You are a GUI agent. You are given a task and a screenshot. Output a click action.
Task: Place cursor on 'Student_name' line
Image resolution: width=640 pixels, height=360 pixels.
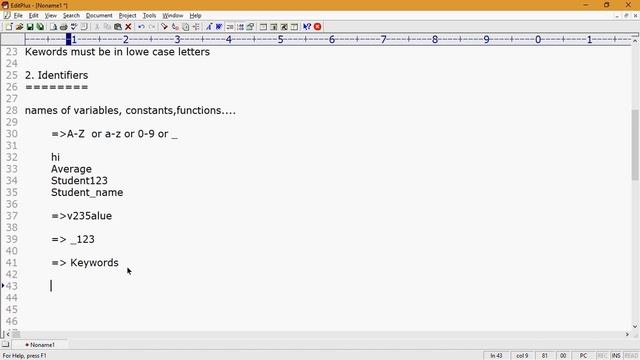click(x=87, y=193)
